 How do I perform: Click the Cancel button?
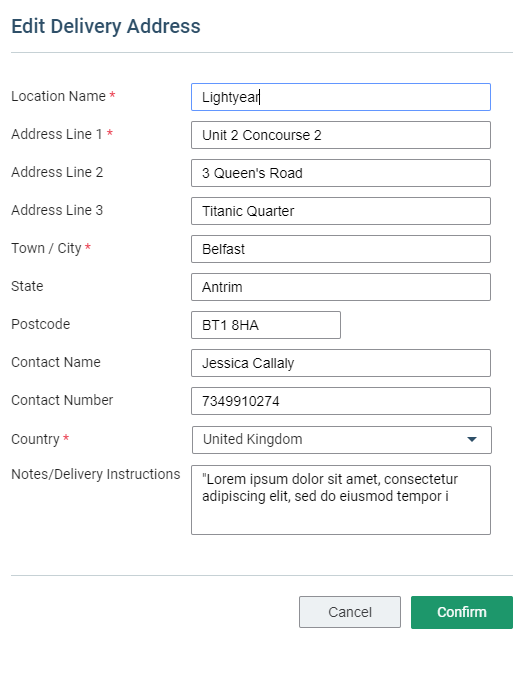pyautogui.click(x=350, y=612)
